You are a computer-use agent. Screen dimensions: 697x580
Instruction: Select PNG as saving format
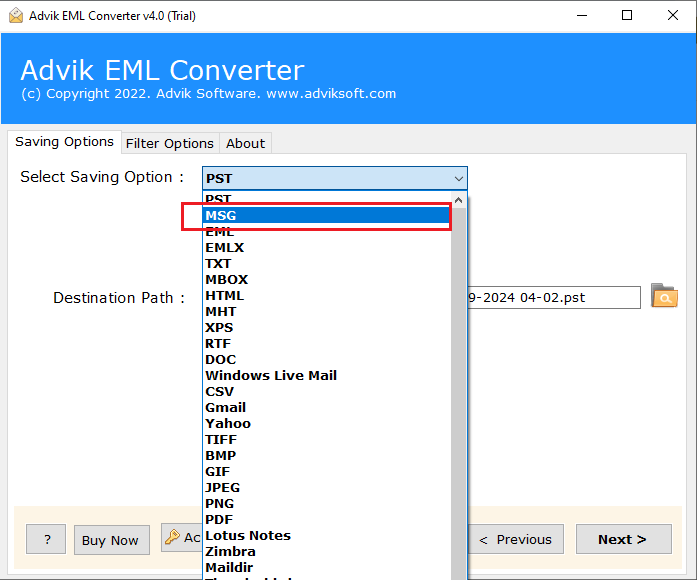(x=327, y=504)
